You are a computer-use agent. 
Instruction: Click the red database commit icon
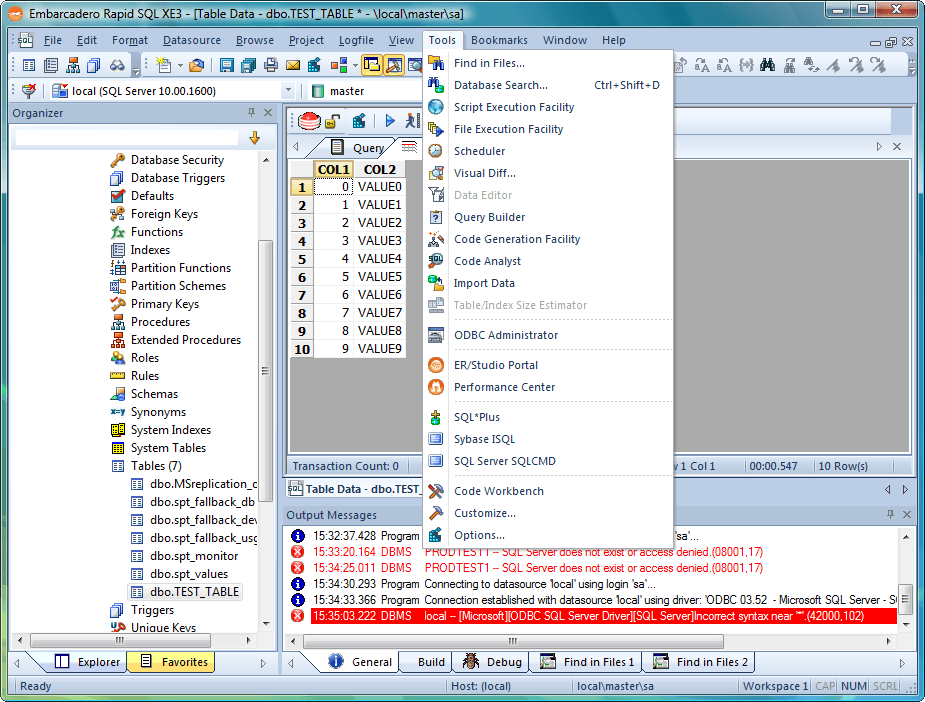click(x=309, y=121)
